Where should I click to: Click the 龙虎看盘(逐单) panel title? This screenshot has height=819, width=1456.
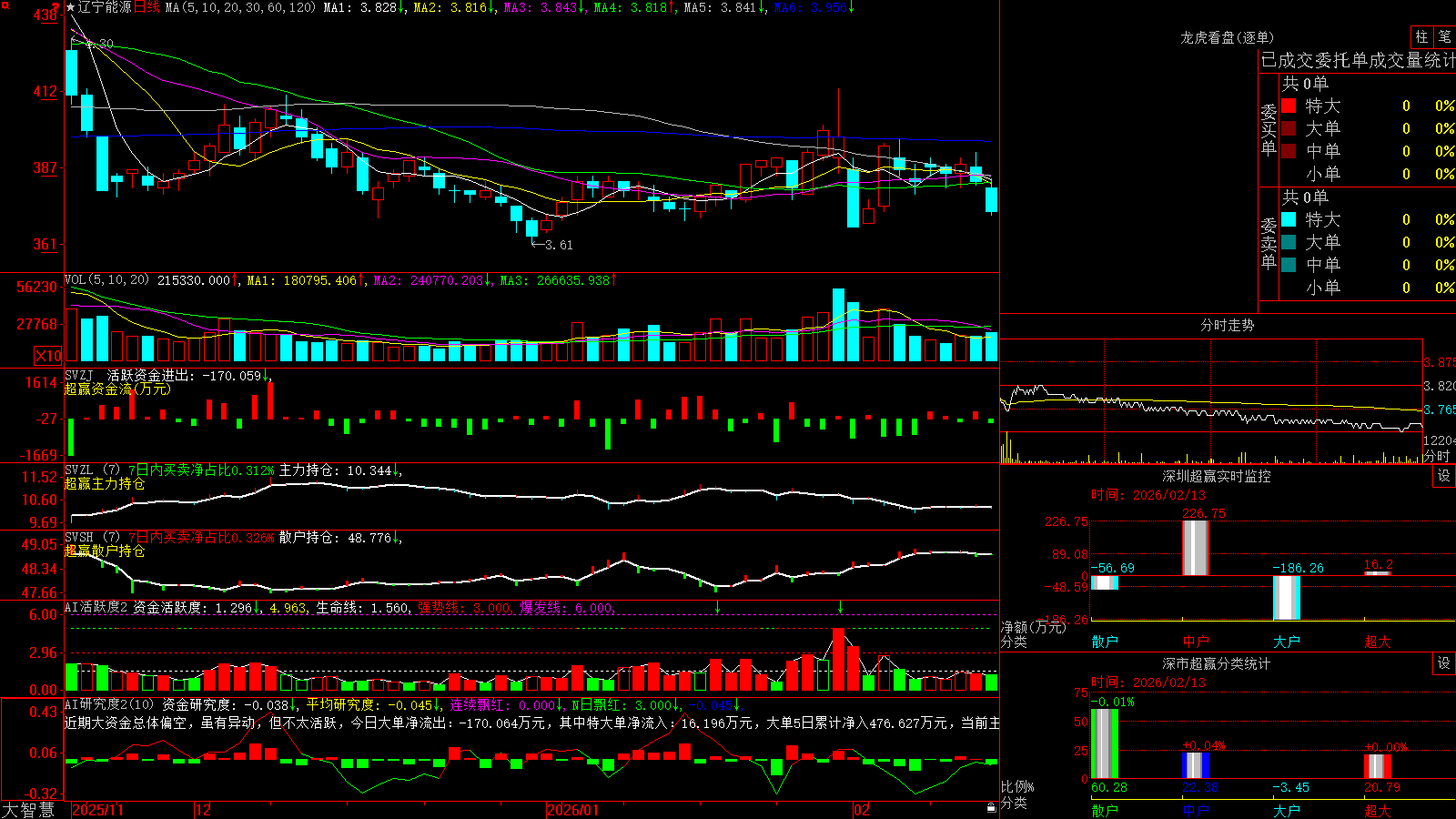click(1227, 37)
